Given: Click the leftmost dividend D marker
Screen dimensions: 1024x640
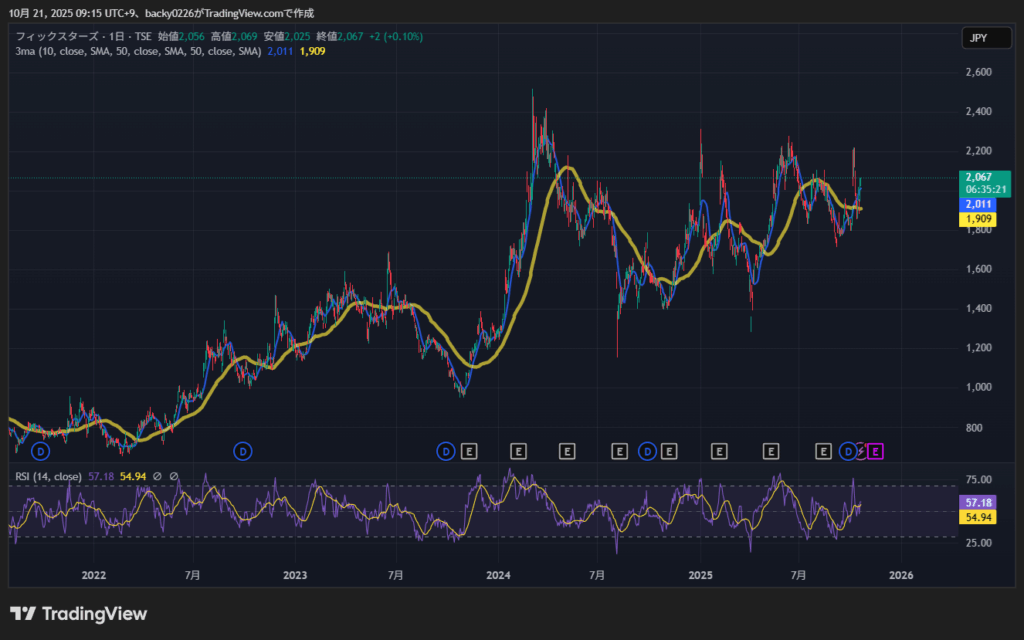Looking at the screenshot, I should tap(41, 452).
